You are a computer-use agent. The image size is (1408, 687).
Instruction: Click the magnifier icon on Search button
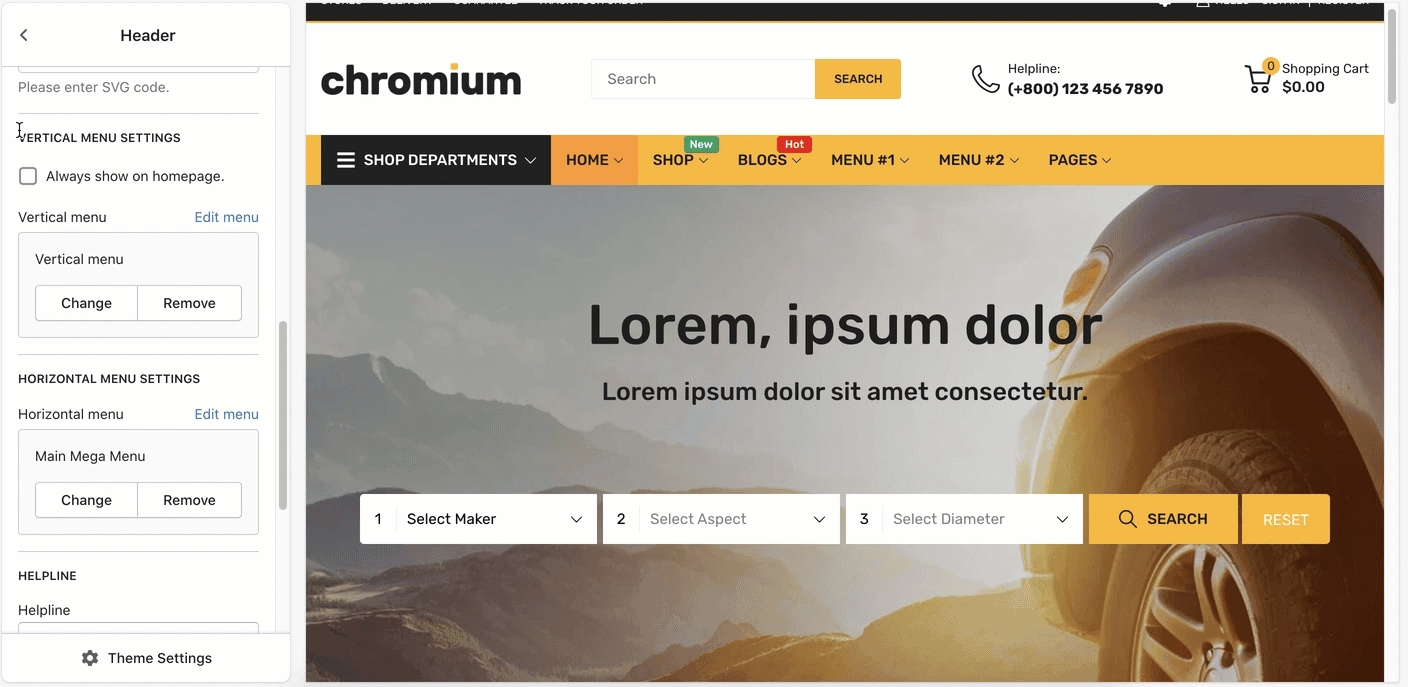coord(1127,519)
